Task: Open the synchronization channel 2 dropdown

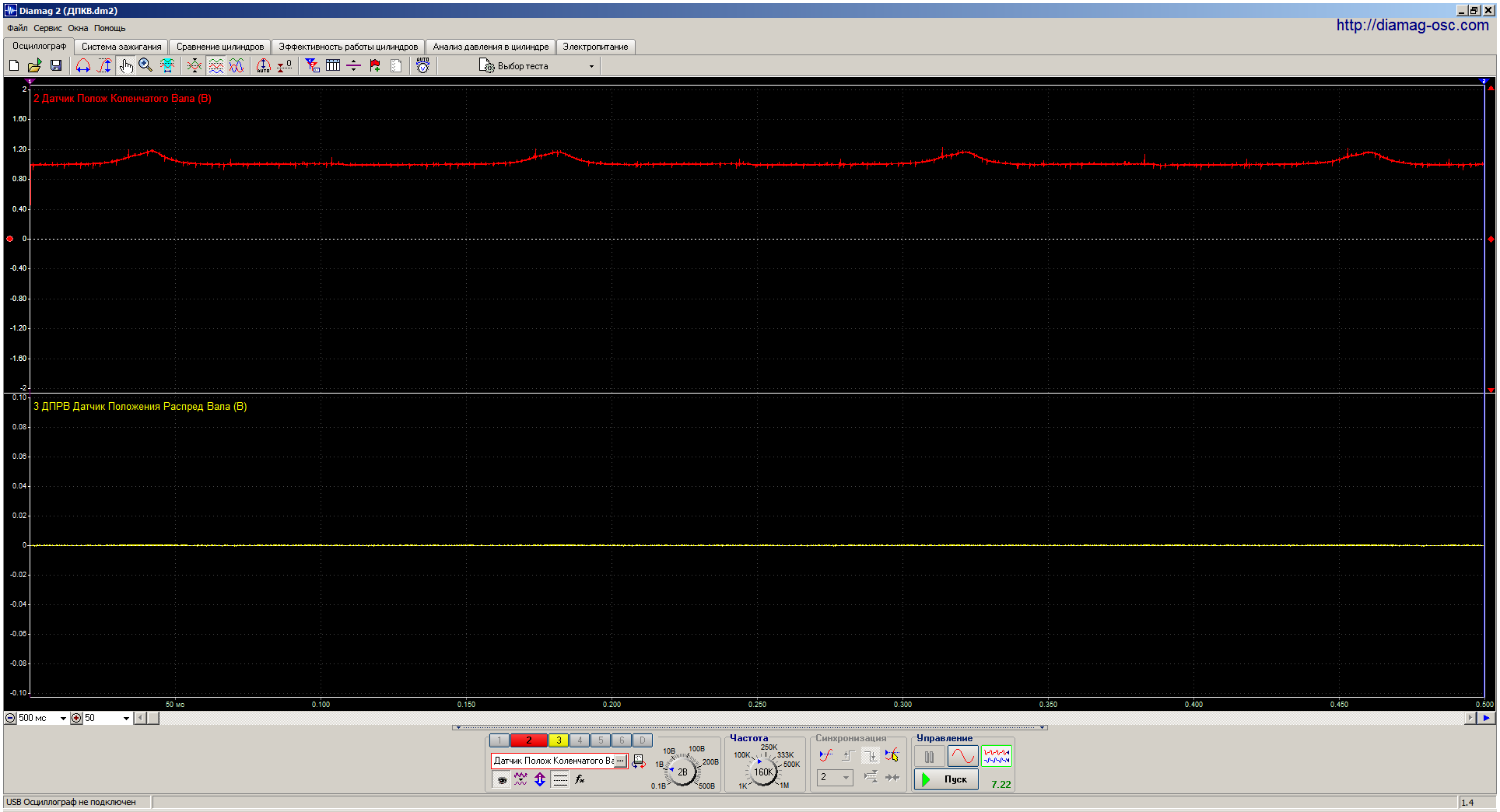Action: [835, 777]
